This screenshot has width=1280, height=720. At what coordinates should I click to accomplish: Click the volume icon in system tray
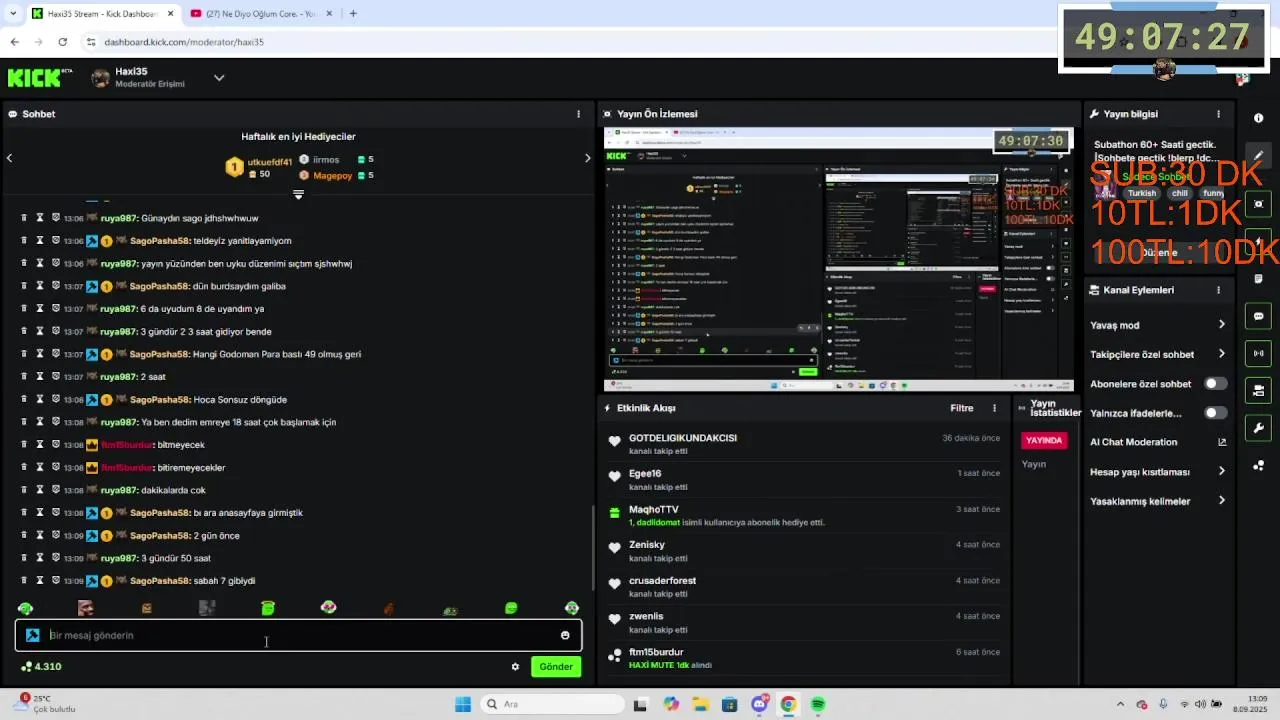[x=1199, y=704]
